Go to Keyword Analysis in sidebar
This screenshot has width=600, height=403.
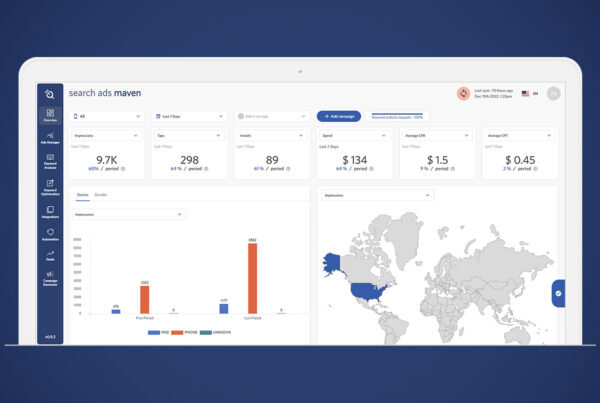pos(50,161)
